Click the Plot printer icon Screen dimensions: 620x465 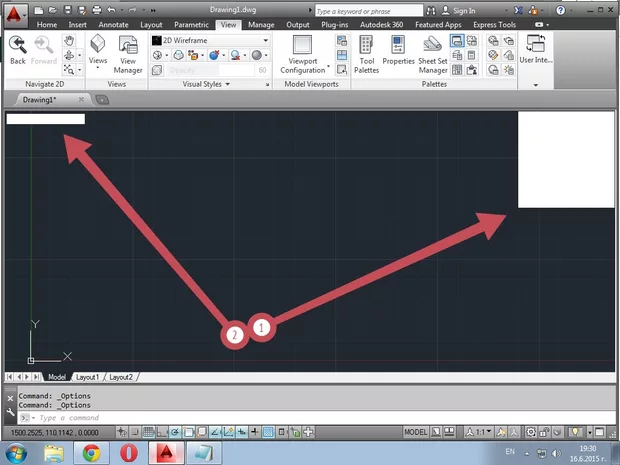point(97,10)
